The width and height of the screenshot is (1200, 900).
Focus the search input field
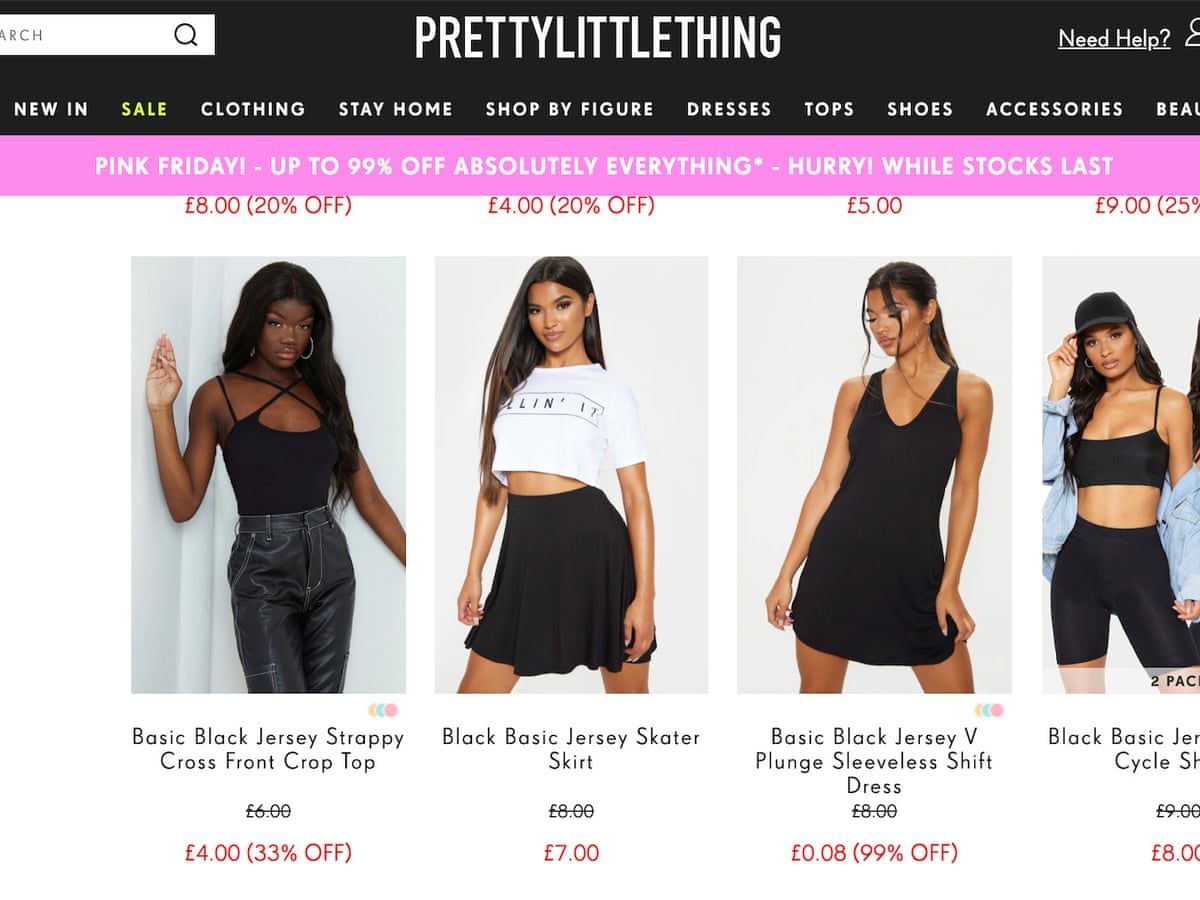(x=85, y=35)
